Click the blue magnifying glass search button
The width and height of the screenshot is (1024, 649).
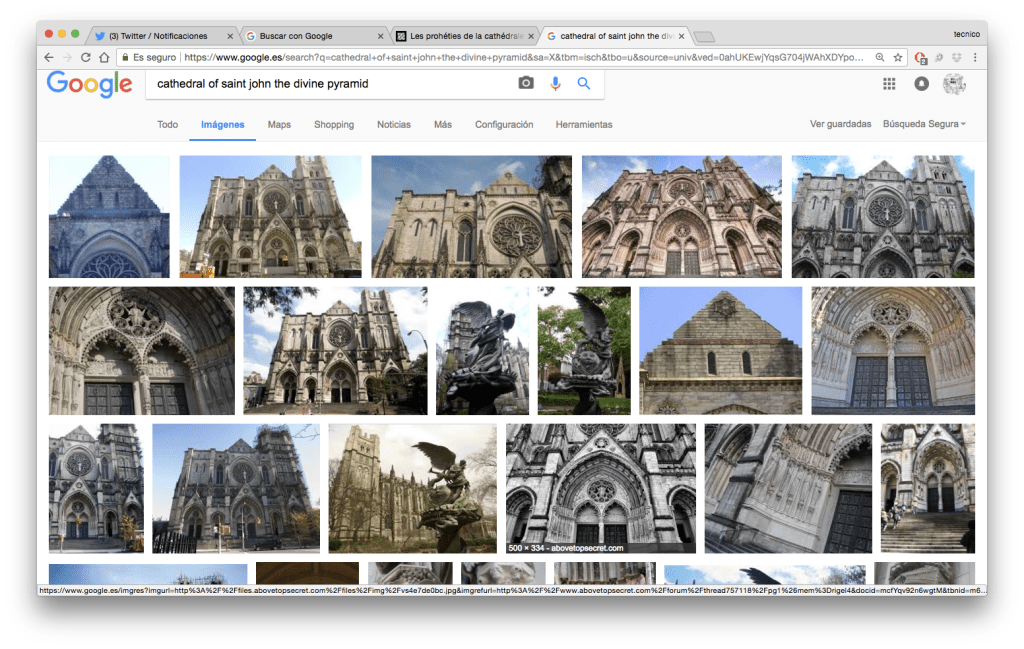[x=584, y=84]
